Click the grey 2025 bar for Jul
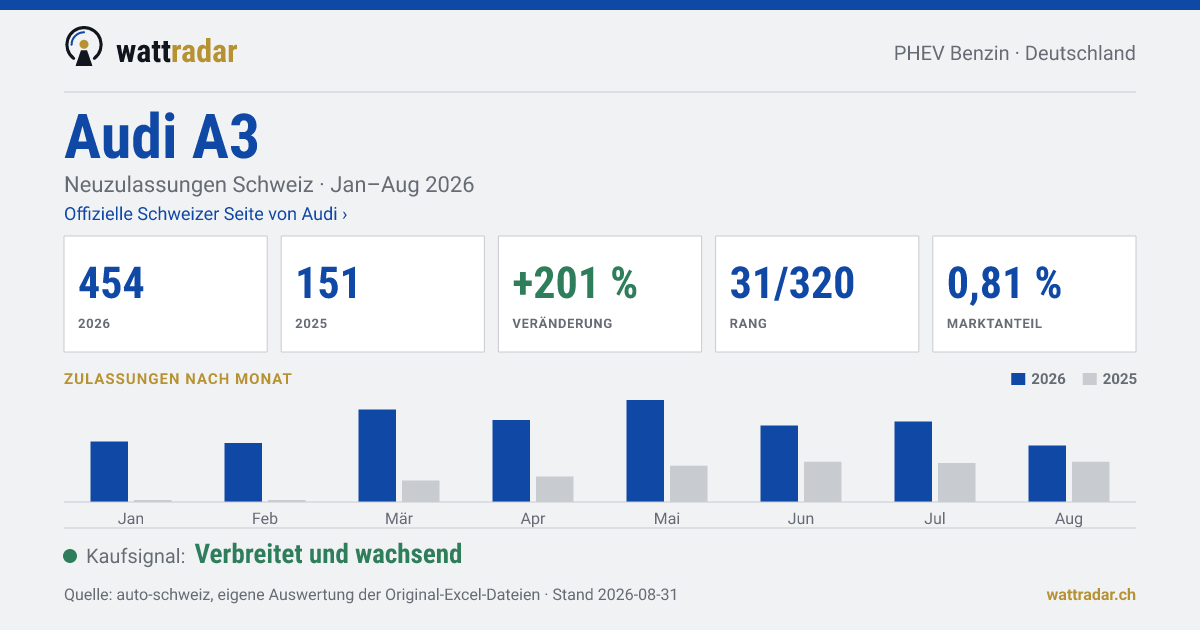This screenshot has height=630, width=1200. coord(957,483)
